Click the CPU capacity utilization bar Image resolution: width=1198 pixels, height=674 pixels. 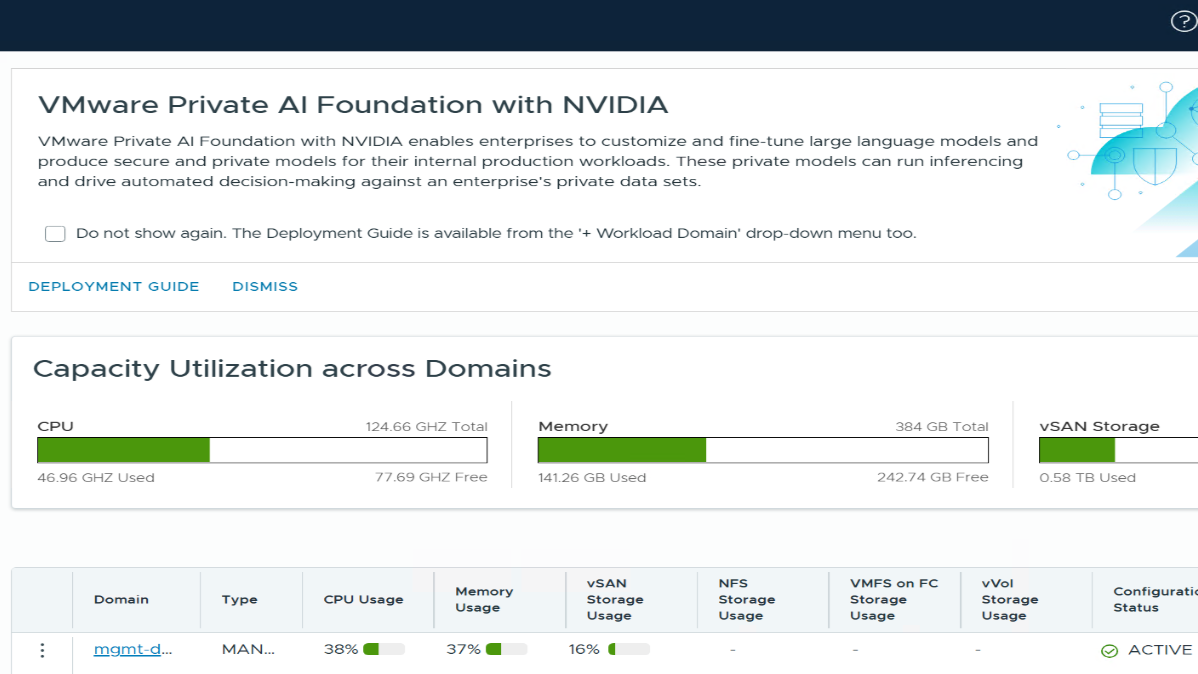click(x=262, y=451)
